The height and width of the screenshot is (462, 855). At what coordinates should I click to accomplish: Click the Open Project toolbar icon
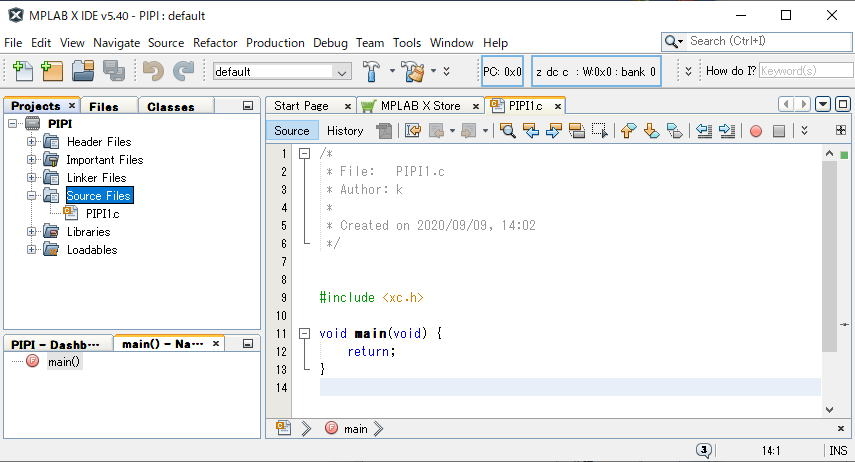(x=83, y=71)
